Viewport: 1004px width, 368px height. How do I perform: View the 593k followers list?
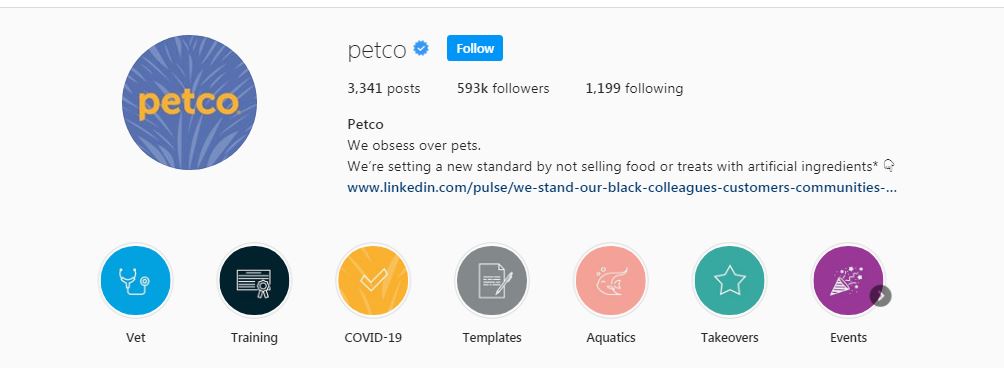(503, 88)
